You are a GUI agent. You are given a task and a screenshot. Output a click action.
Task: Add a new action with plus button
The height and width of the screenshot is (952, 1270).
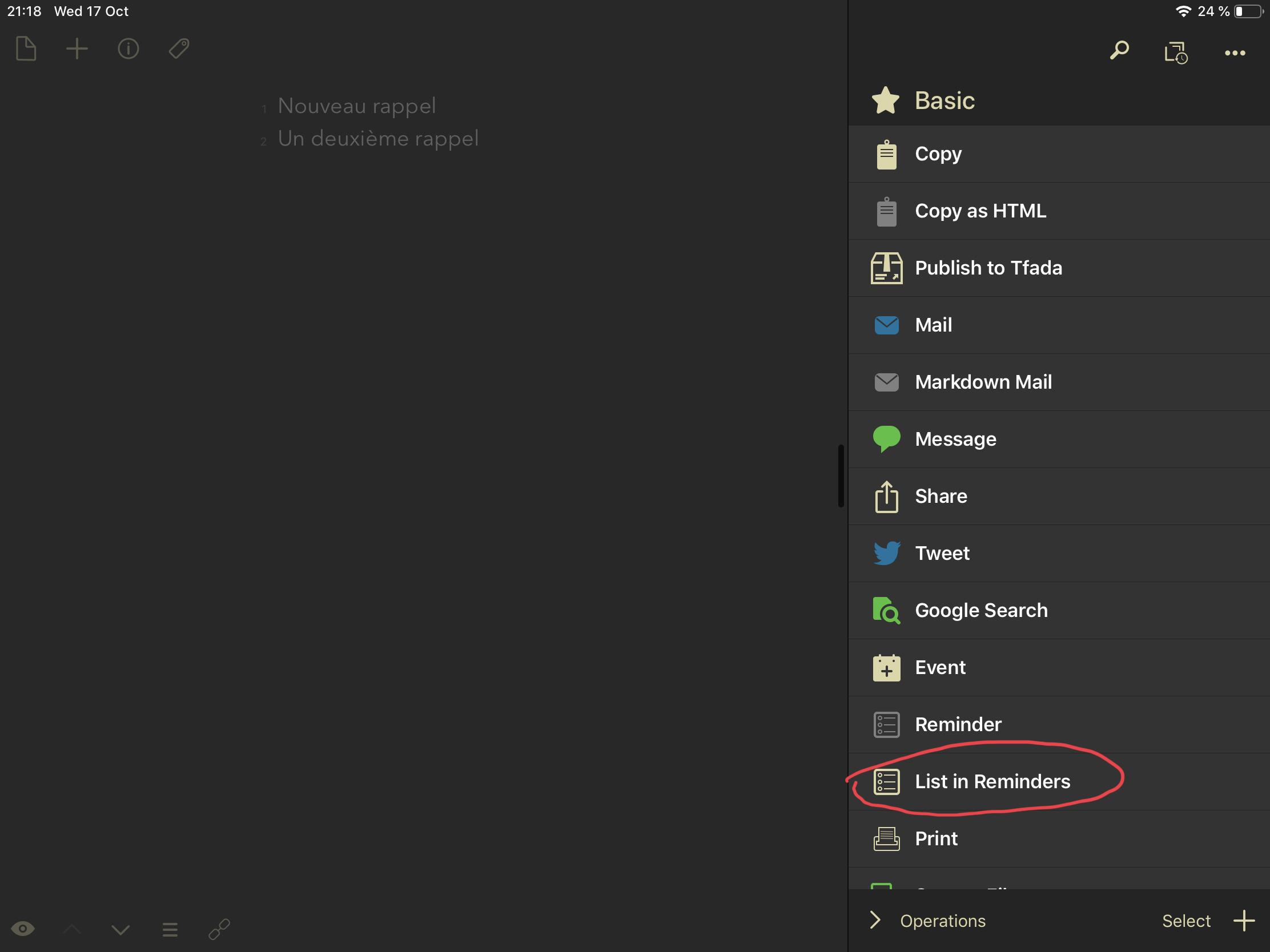pos(1244,921)
